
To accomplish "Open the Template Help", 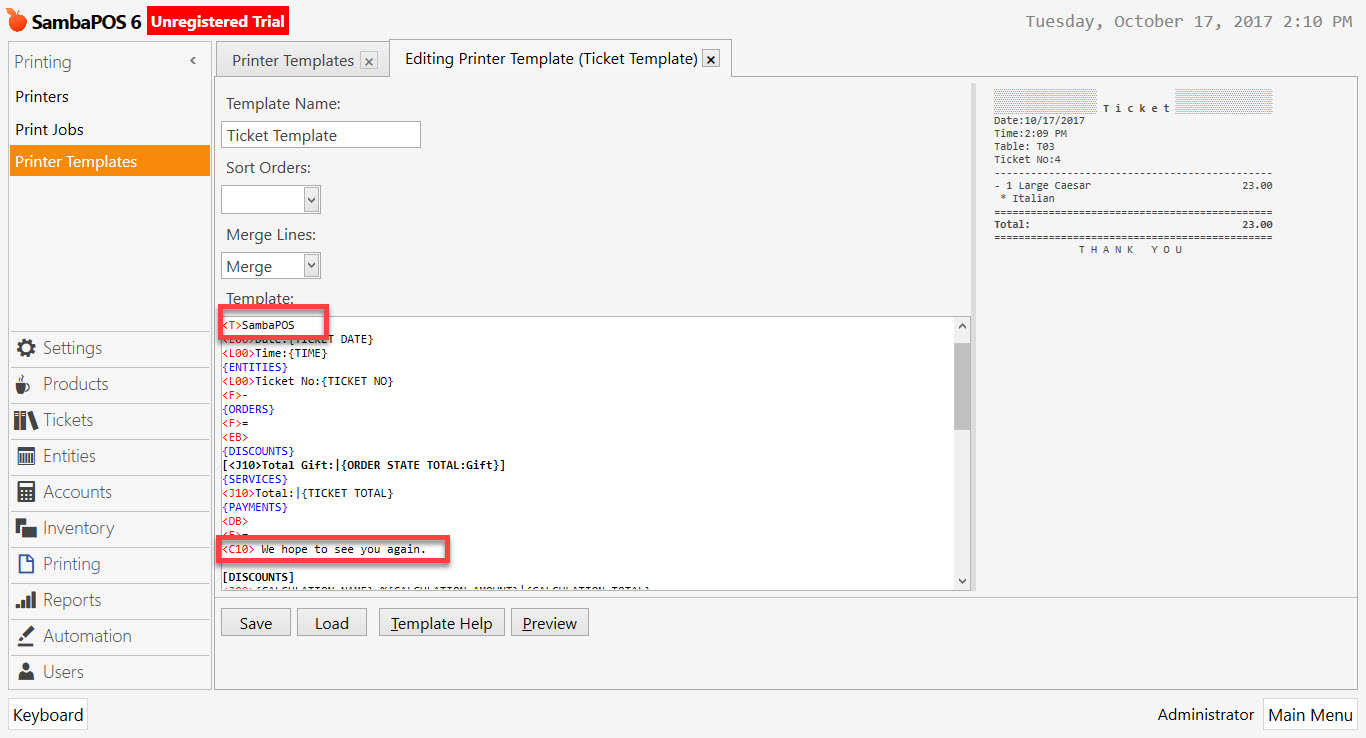I will (x=441, y=622).
